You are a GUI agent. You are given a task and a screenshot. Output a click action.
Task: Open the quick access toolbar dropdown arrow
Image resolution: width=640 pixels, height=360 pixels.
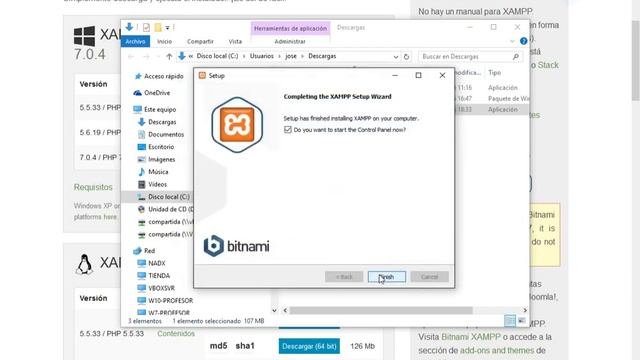click(167, 28)
